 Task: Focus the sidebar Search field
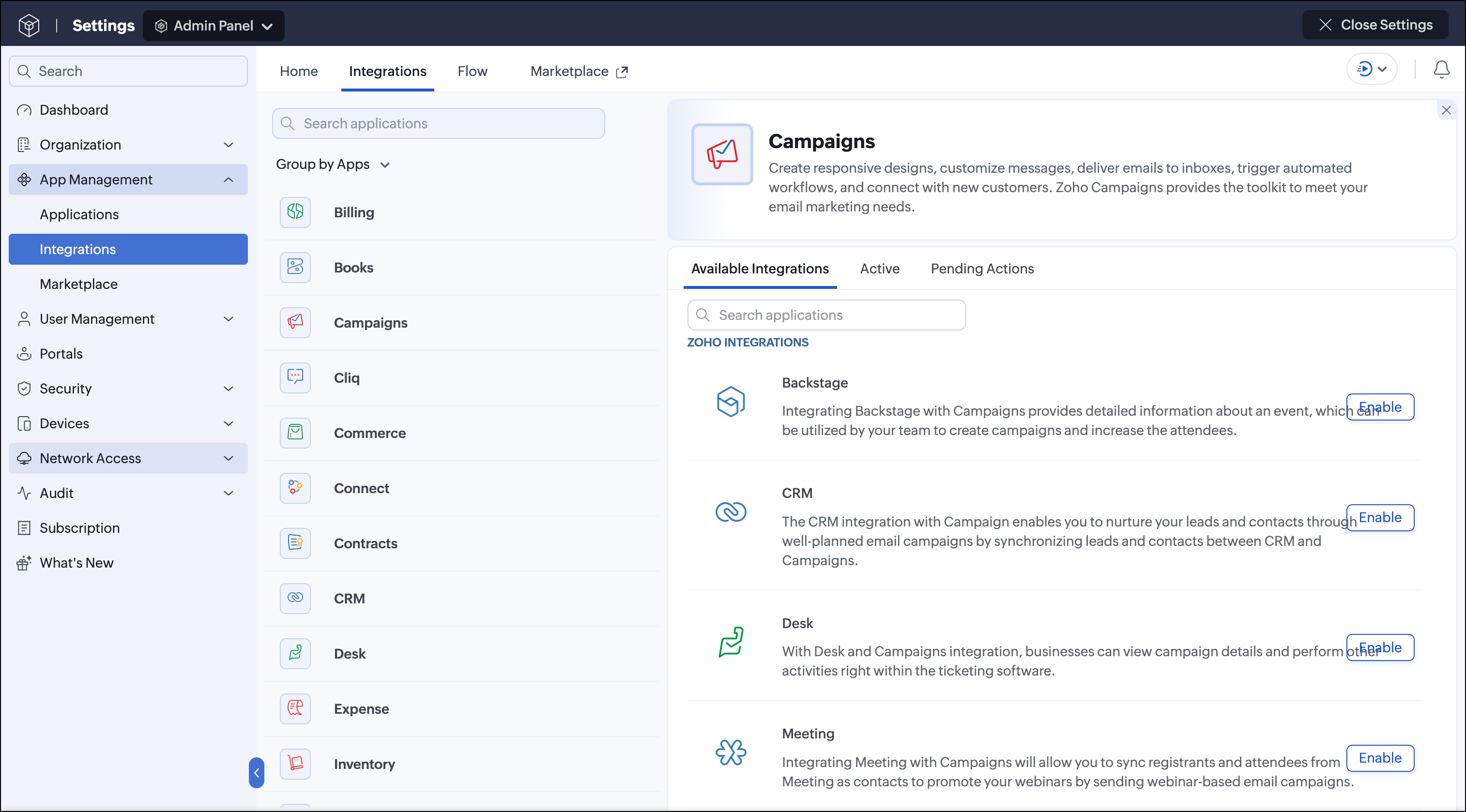[x=128, y=71]
